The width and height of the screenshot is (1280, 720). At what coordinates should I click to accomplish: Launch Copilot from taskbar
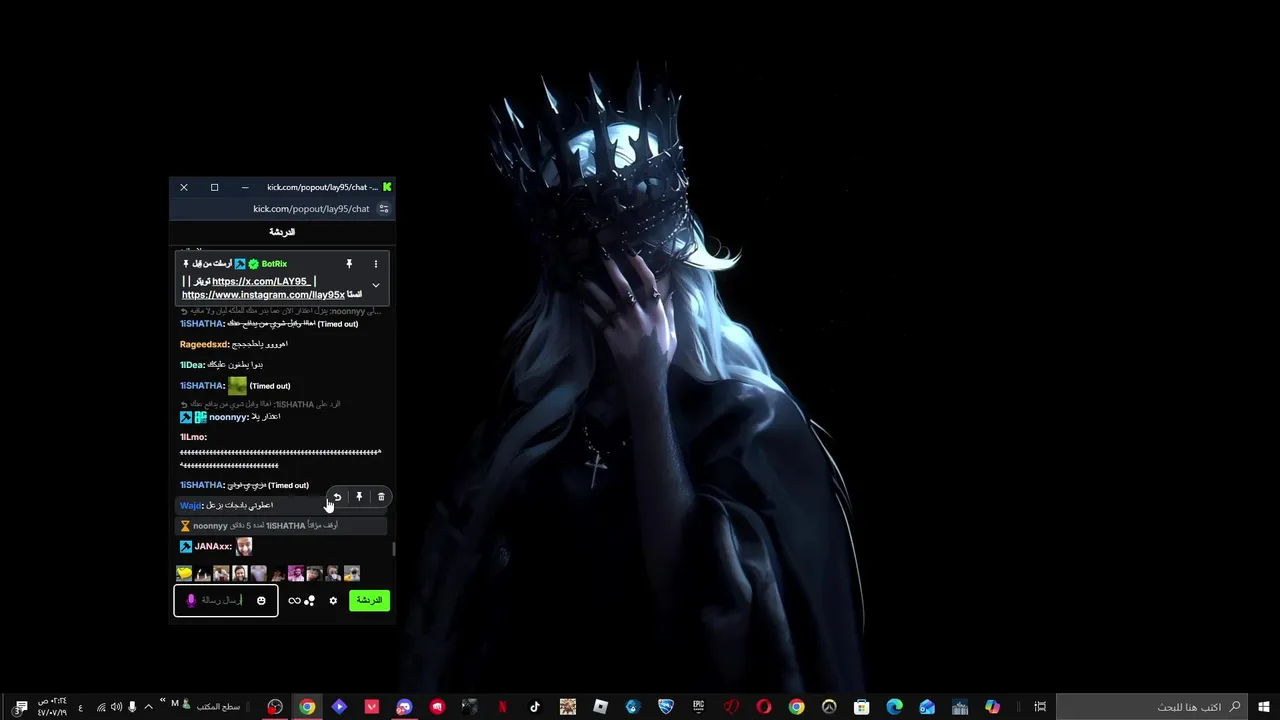click(992, 707)
